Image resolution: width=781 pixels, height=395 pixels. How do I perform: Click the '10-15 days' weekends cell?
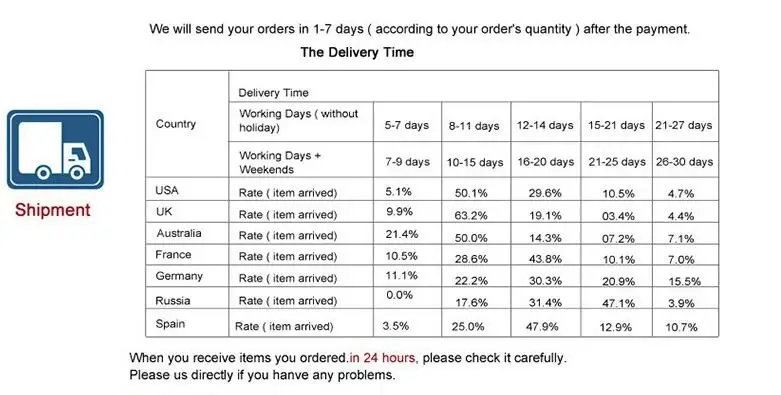(475, 163)
